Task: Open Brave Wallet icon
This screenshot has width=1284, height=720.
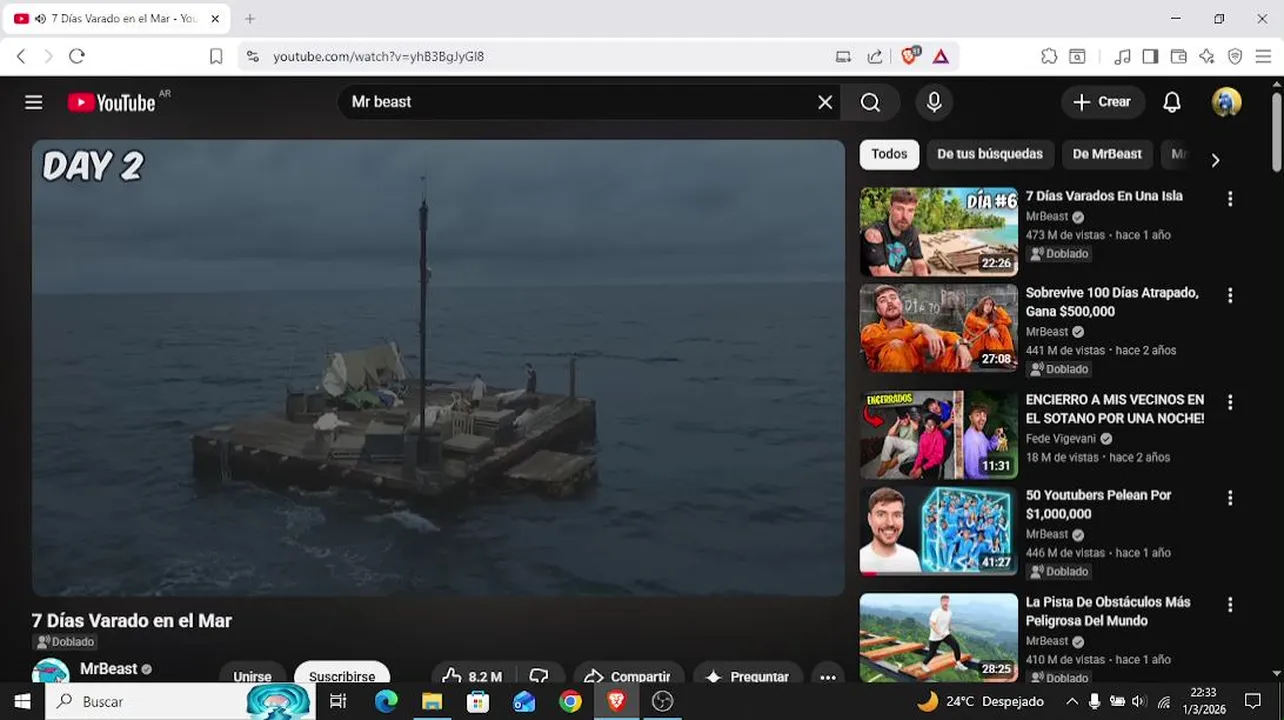Action: pos(1179,57)
